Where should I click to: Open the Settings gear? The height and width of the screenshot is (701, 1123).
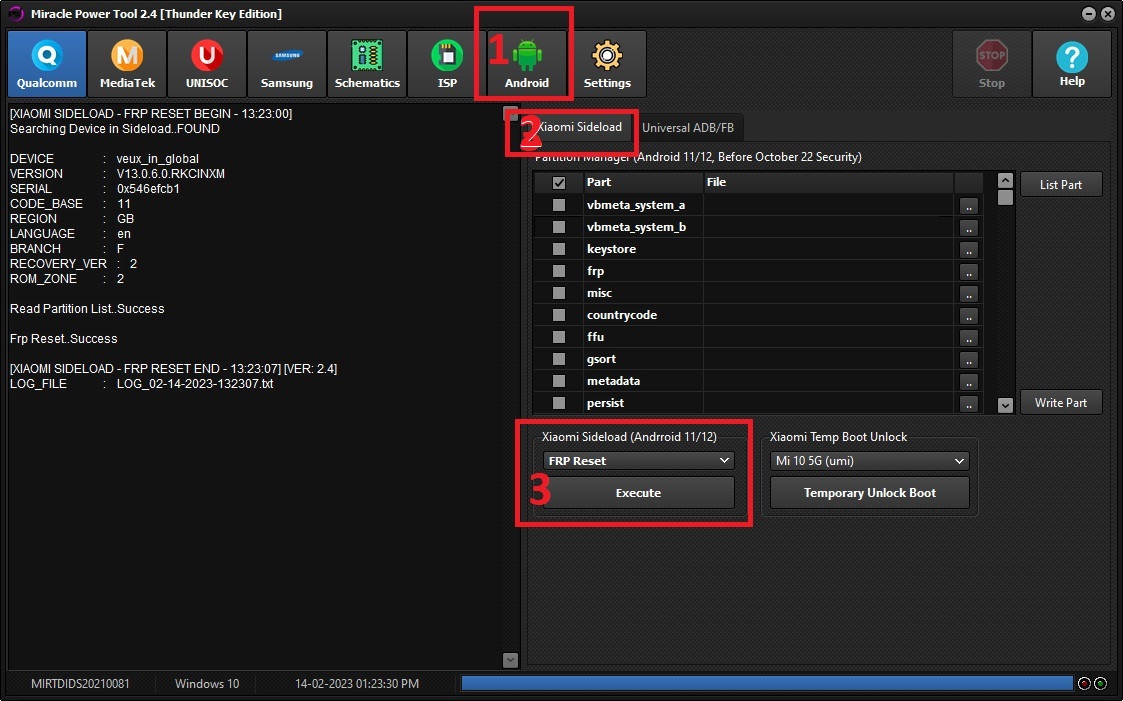(607, 64)
